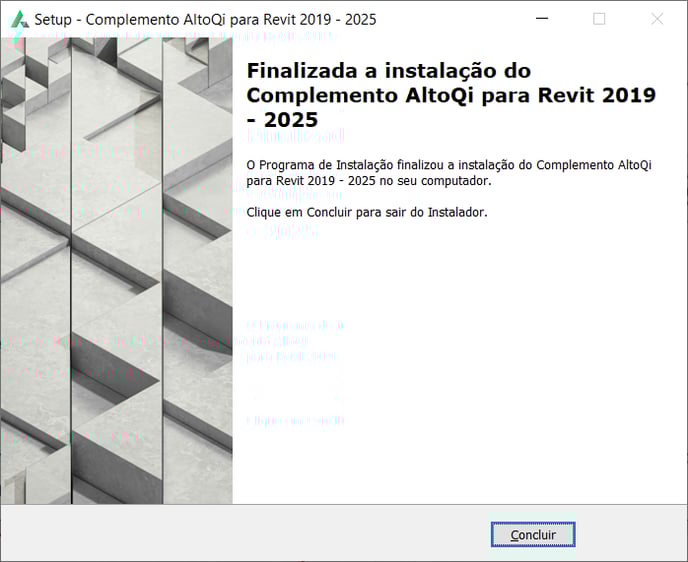Screen dimensions: 688x562
Task: Click the concrete pattern wizard image
Action: click(116, 270)
